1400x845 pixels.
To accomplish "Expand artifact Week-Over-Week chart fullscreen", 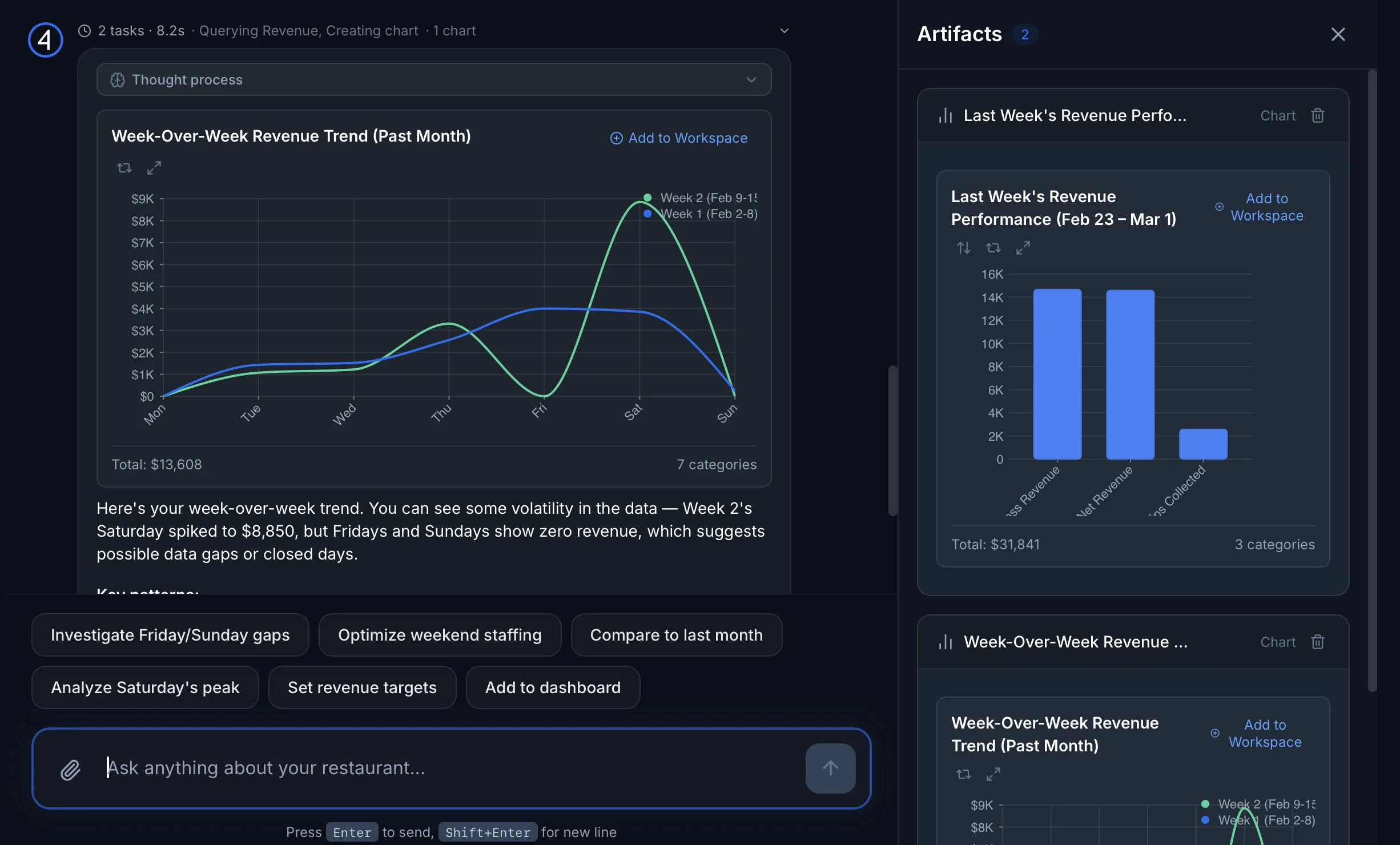I will tap(993, 774).
